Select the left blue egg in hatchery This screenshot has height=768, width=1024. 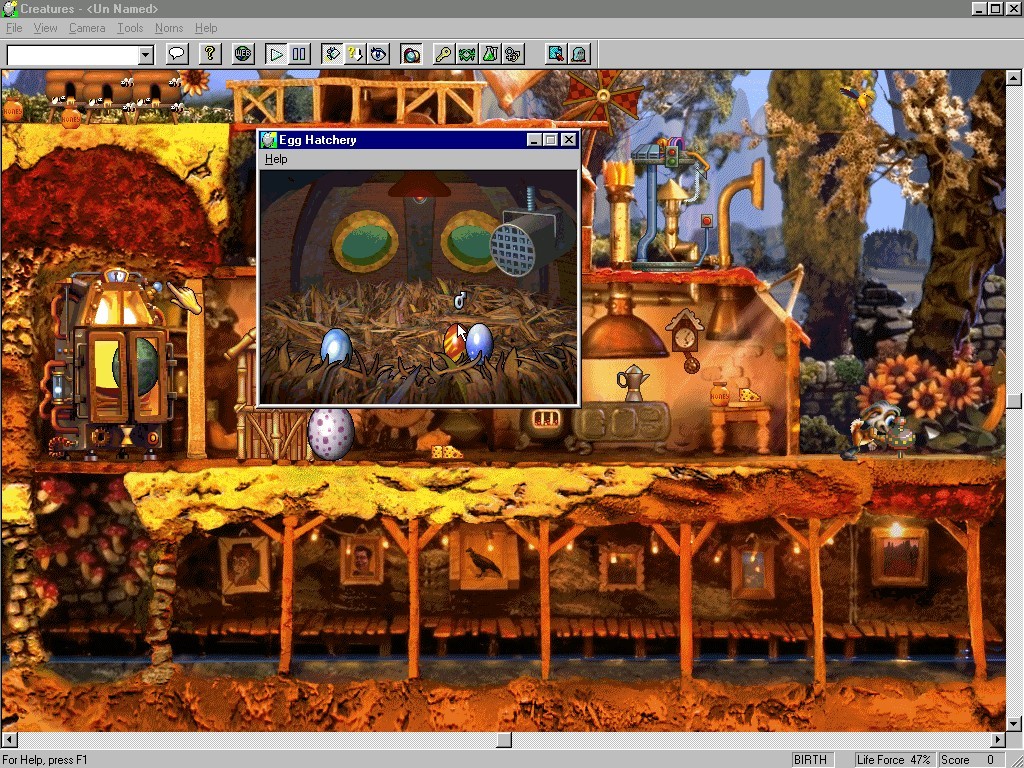pyautogui.click(x=336, y=346)
